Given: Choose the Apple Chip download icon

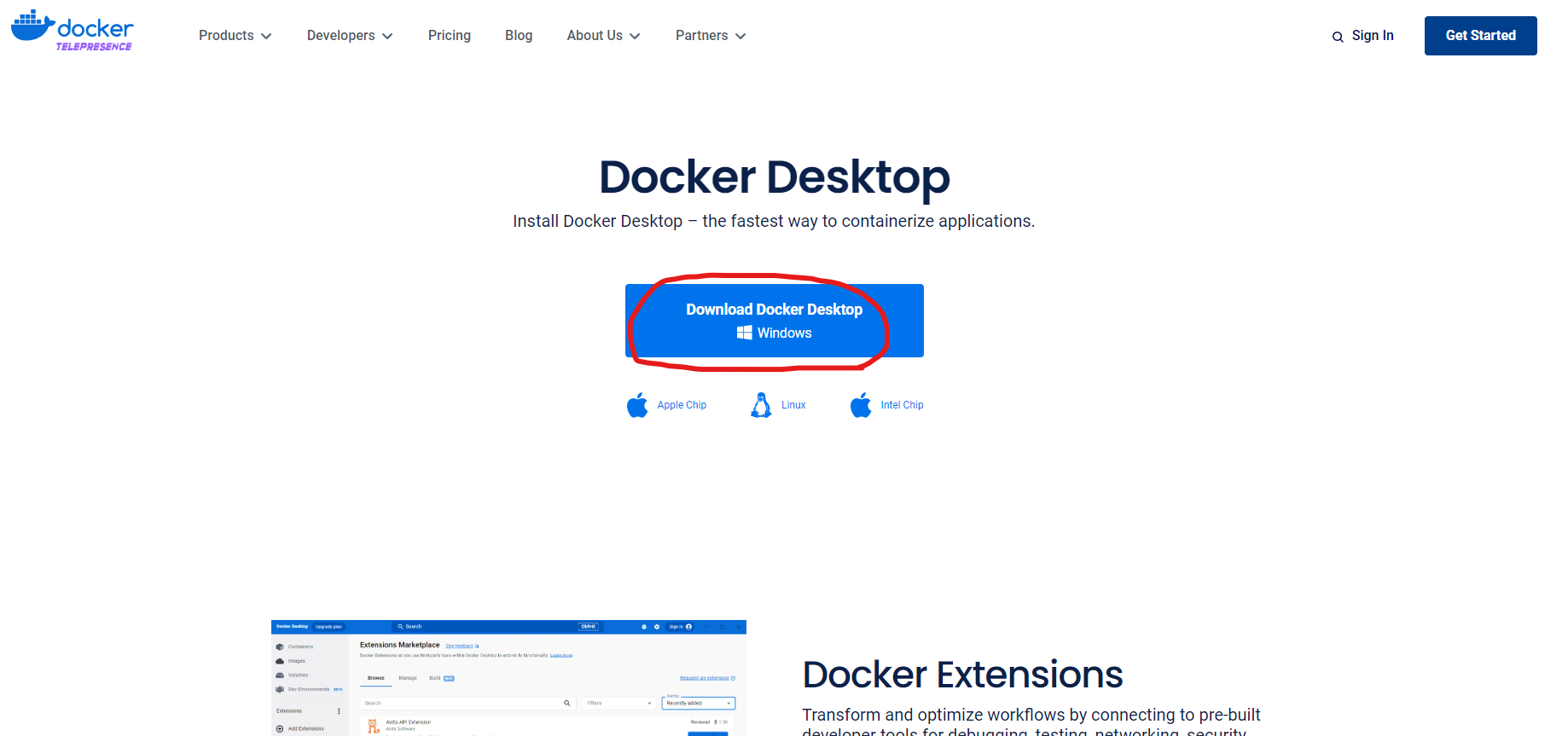Looking at the screenshot, I should coord(637,405).
